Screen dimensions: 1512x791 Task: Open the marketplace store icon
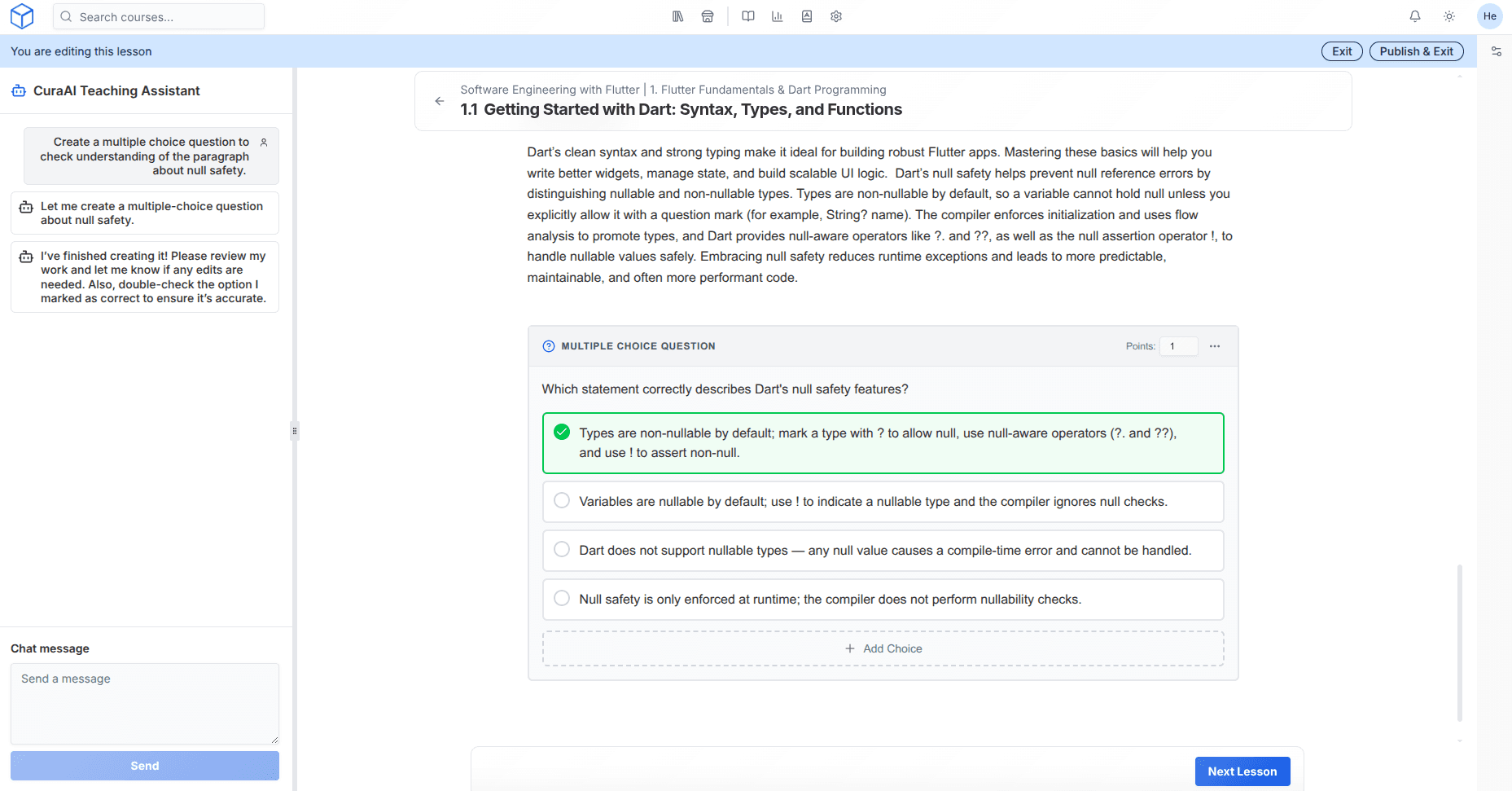click(x=708, y=16)
